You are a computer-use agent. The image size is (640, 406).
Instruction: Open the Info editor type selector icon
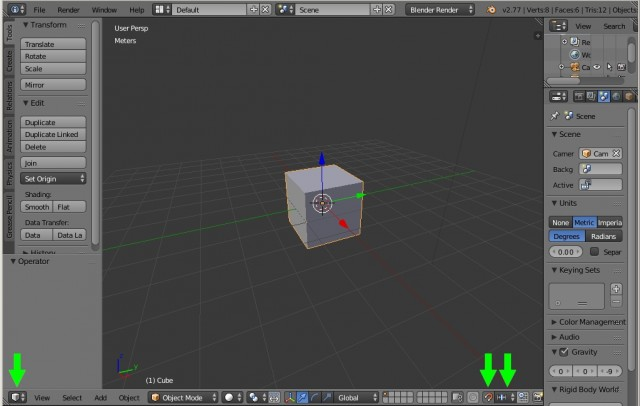pos(17,9)
